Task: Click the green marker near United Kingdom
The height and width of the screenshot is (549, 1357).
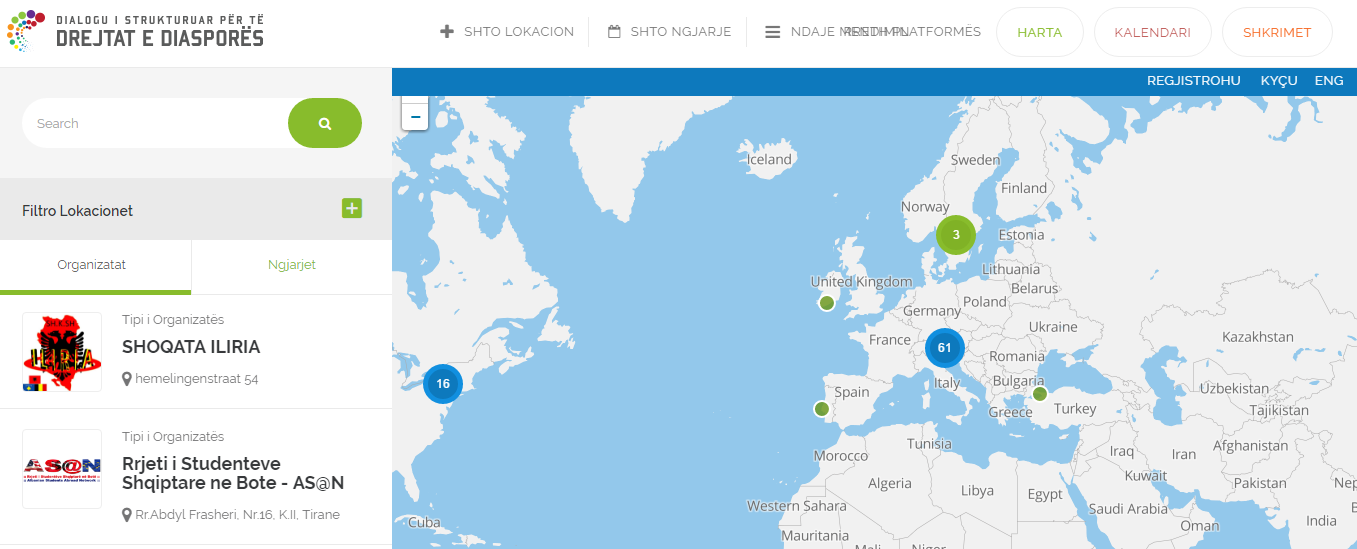Action: pyautogui.click(x=826, y=303)
